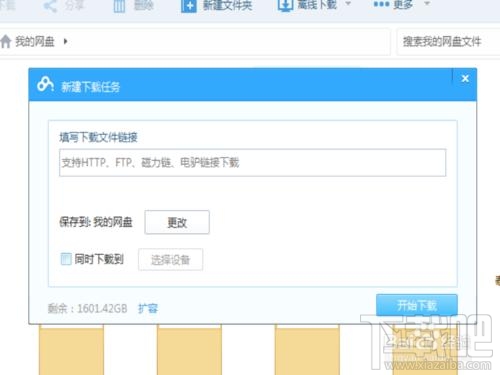500x375 pixels.
Task: Click 开始下载 to start download
Action: click(417, 305)
